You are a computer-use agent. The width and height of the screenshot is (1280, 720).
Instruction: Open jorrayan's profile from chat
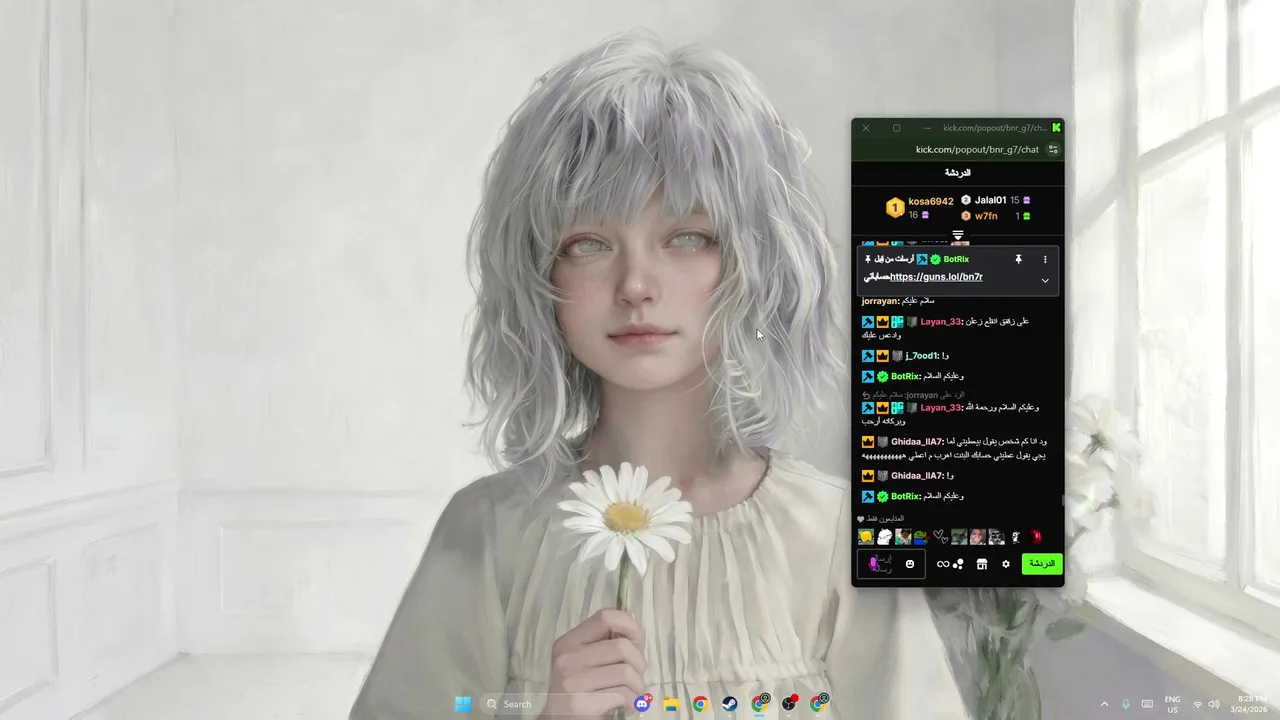coord(881,301)
